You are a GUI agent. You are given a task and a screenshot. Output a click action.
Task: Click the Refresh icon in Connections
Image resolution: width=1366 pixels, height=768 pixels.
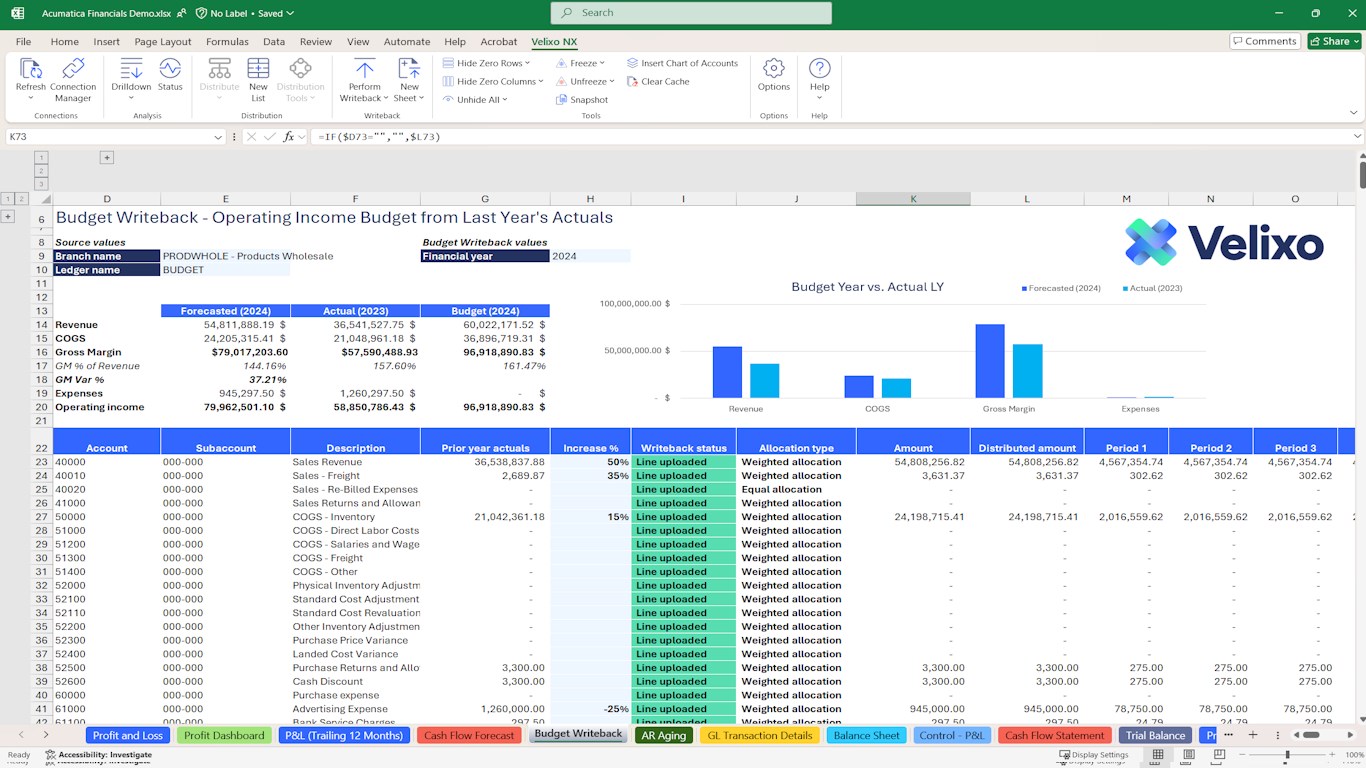pos(30,69)
